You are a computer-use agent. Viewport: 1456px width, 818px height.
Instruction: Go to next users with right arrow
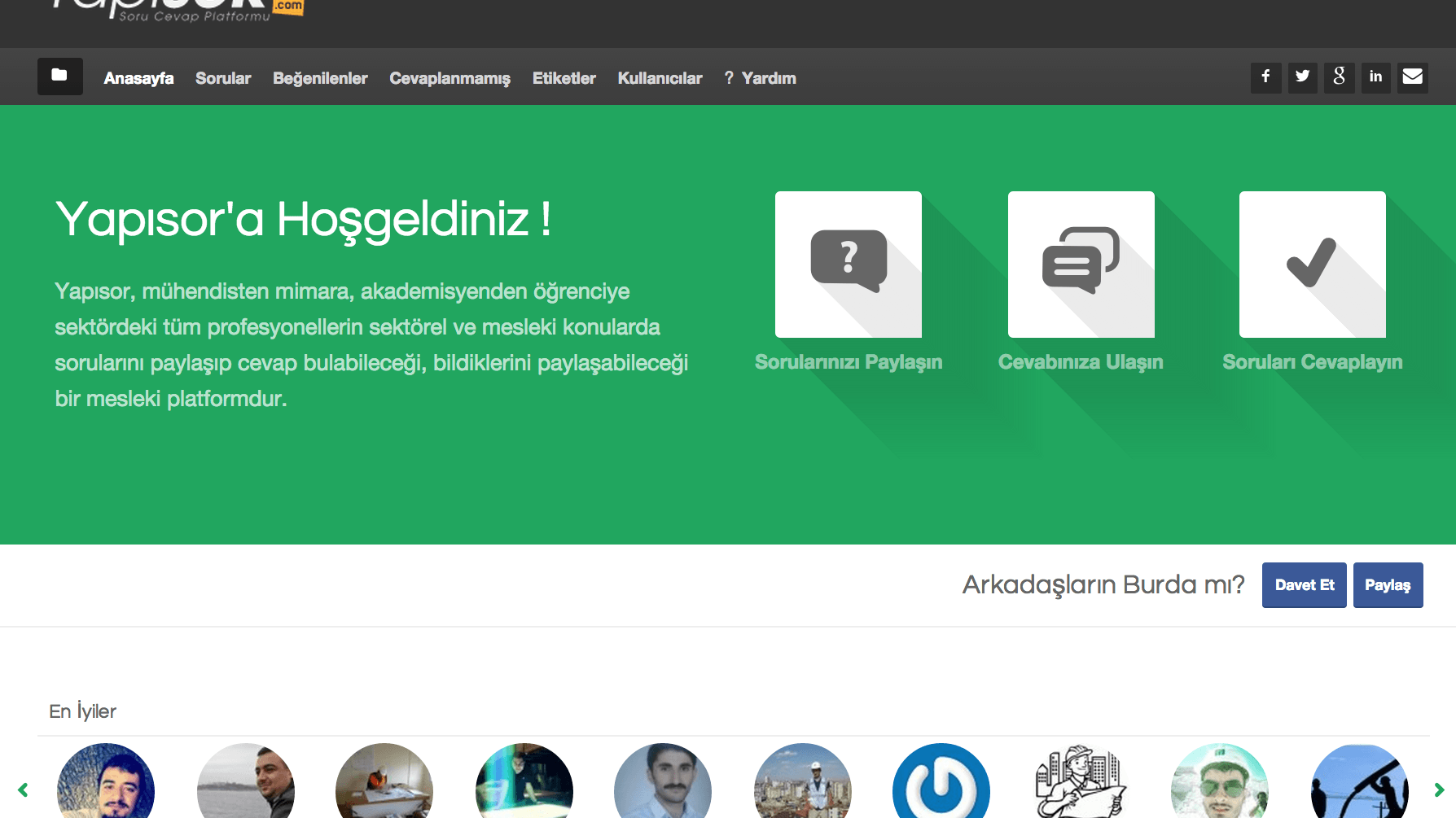pos(1439,790)
